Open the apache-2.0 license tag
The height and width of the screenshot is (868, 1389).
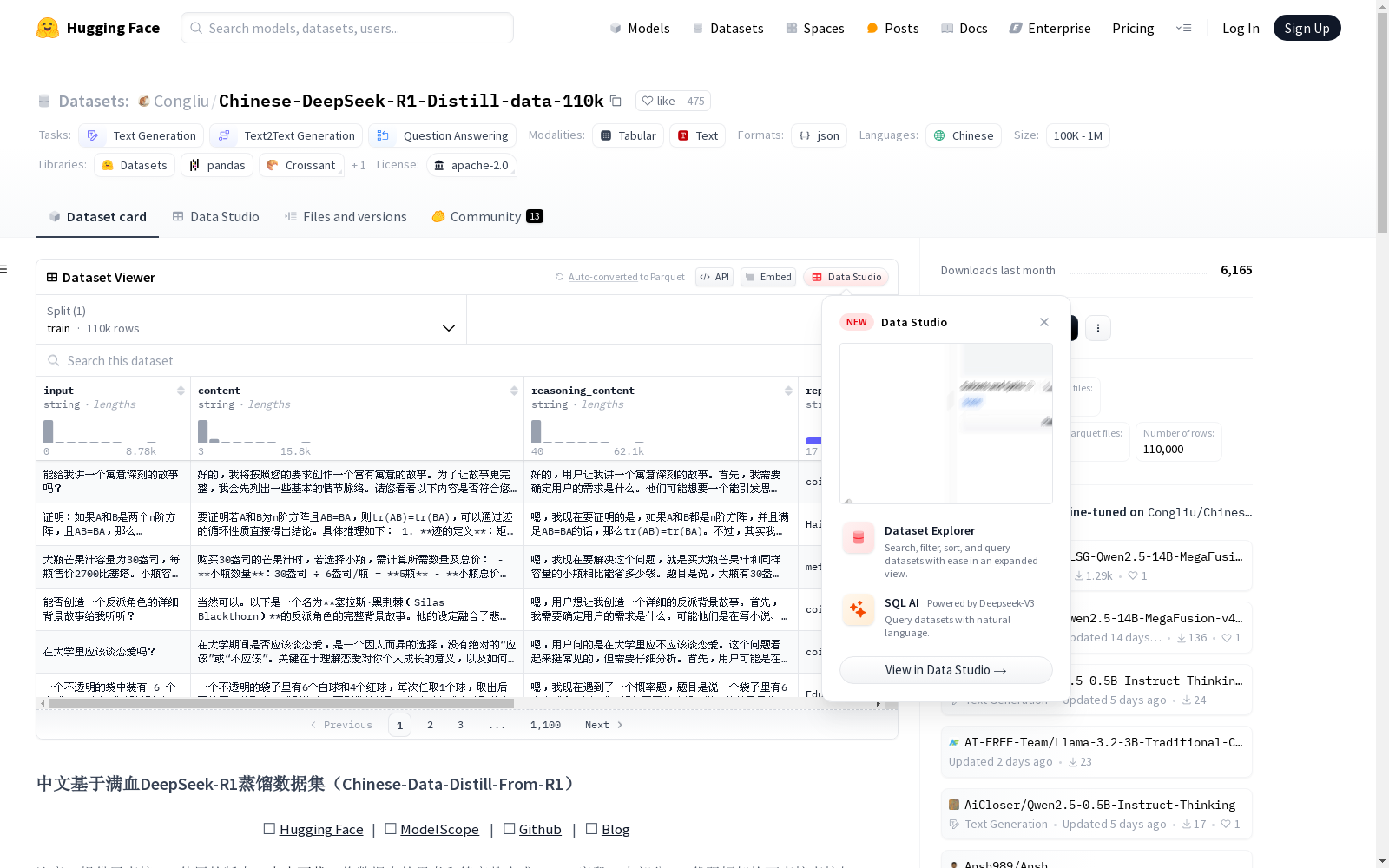coord(471,165)
